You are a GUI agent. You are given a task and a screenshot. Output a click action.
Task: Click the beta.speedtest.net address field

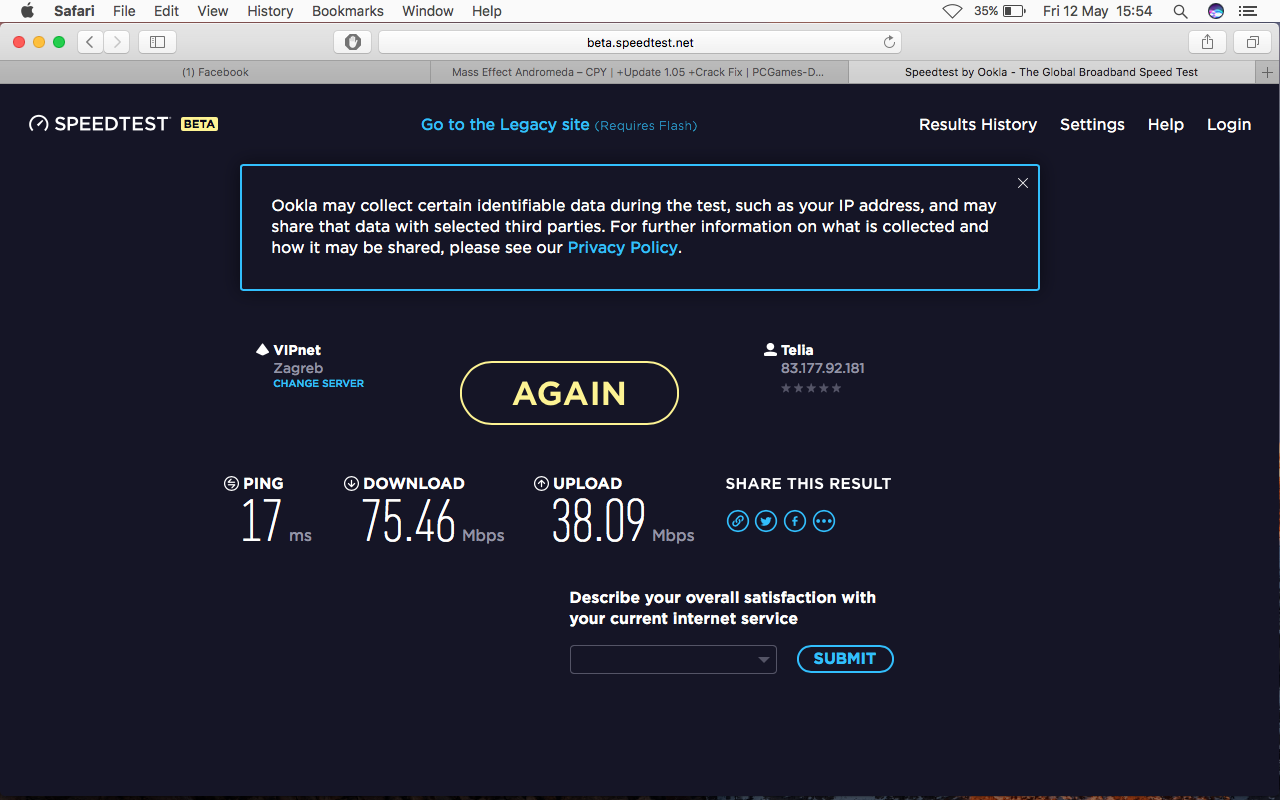click(640, 42)
